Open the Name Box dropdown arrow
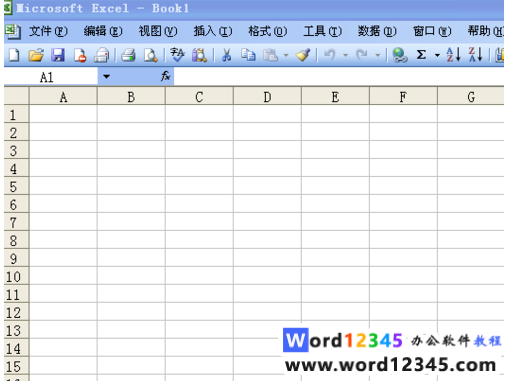This screenshot has height=381, width=506. (106, 77)
